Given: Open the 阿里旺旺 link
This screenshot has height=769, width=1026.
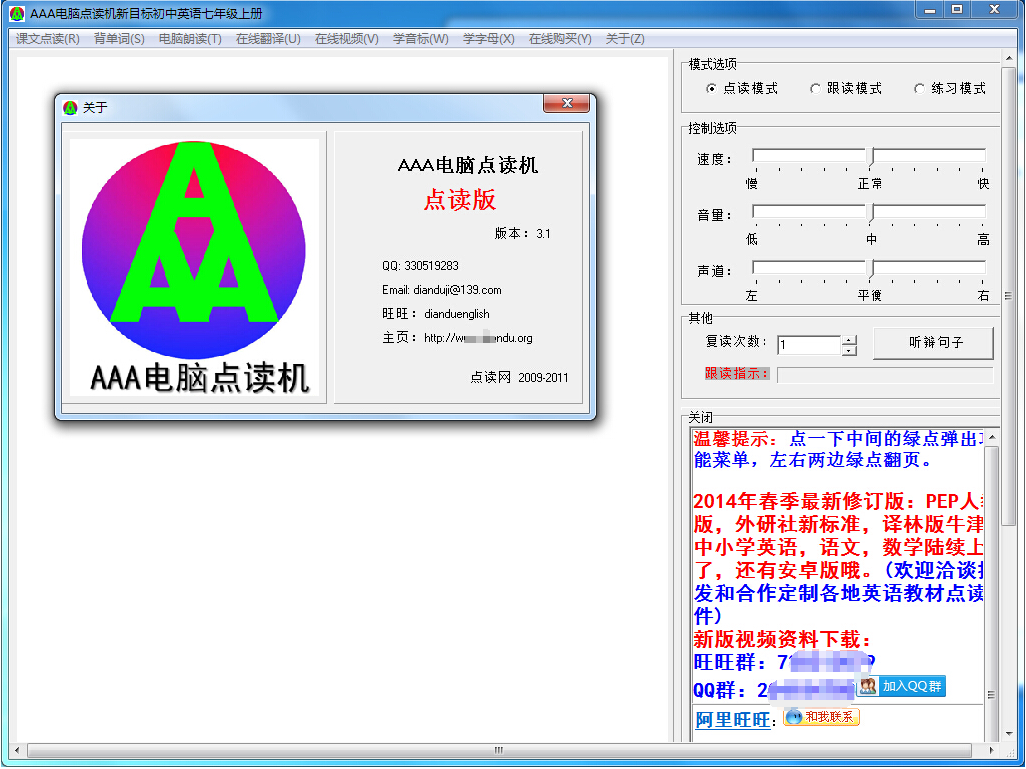Looking at the screenshot, I should coord(732,721).
